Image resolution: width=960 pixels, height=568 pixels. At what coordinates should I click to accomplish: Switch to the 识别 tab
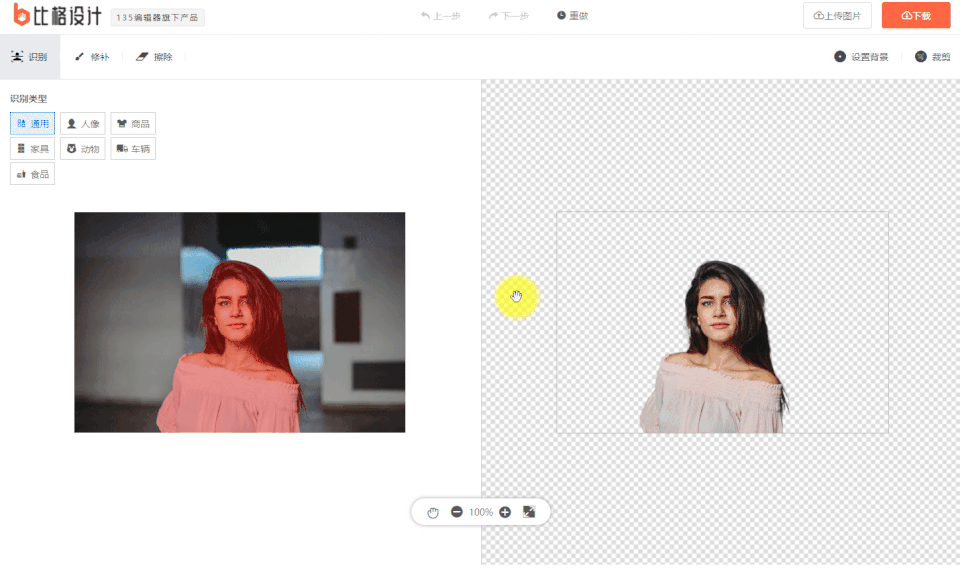[29, 57]
